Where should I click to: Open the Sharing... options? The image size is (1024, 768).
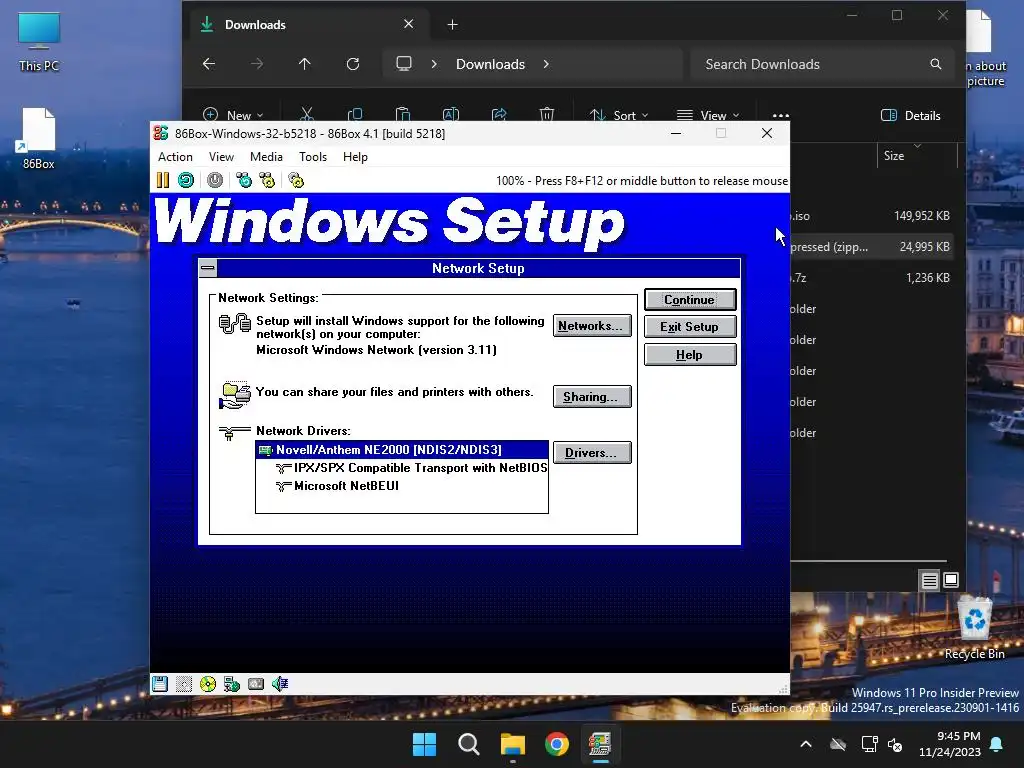click(x=592, y=396)
